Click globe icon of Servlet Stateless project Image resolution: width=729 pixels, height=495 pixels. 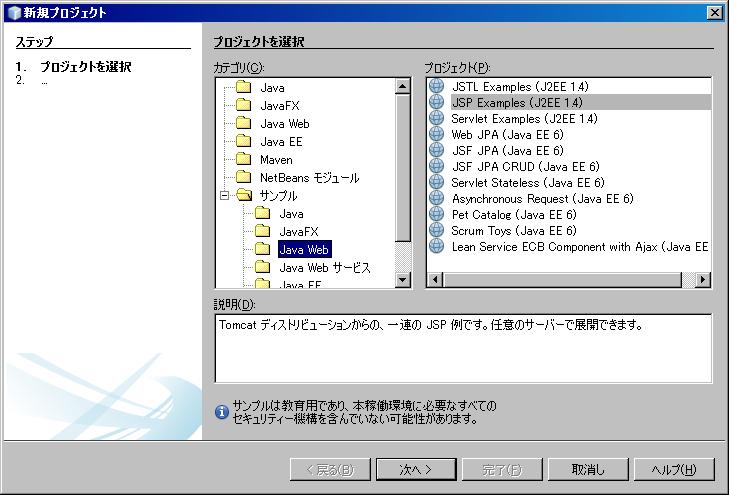(437, 182)
